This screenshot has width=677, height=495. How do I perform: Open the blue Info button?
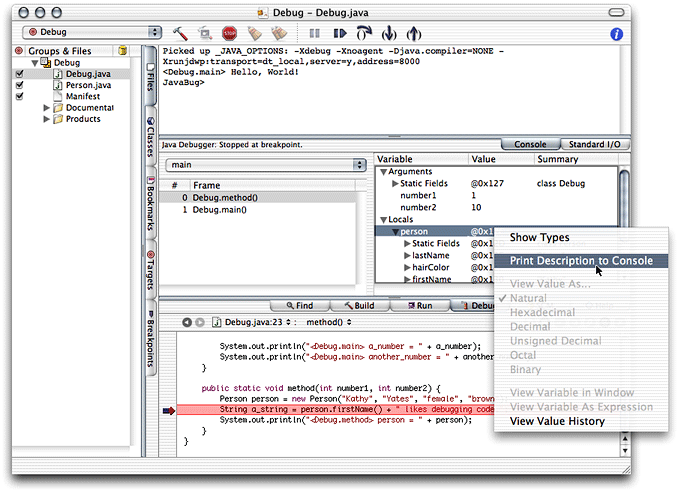click(x=617, y=34)
